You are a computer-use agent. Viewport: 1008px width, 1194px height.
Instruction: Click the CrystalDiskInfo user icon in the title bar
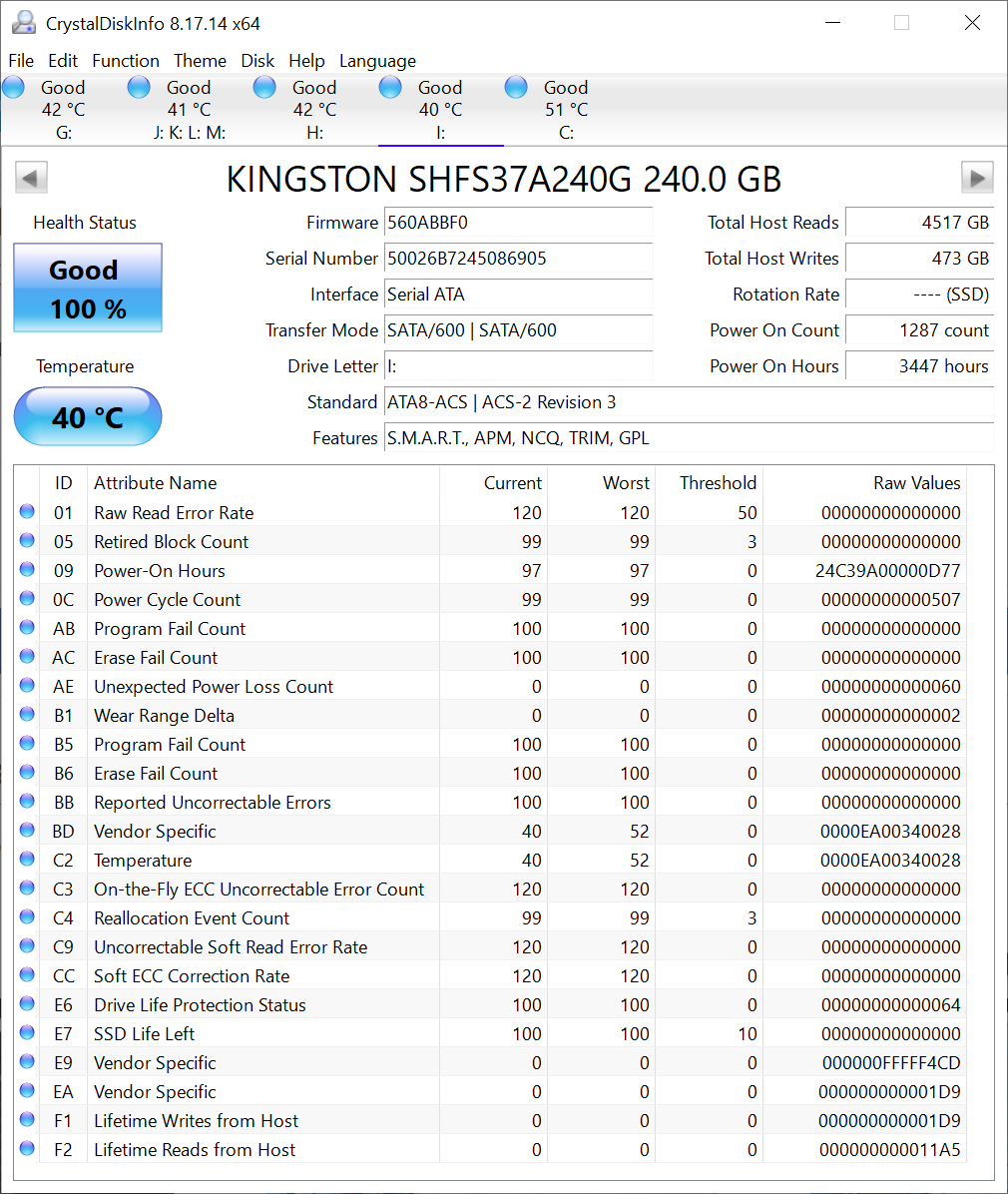click(22, 22)
